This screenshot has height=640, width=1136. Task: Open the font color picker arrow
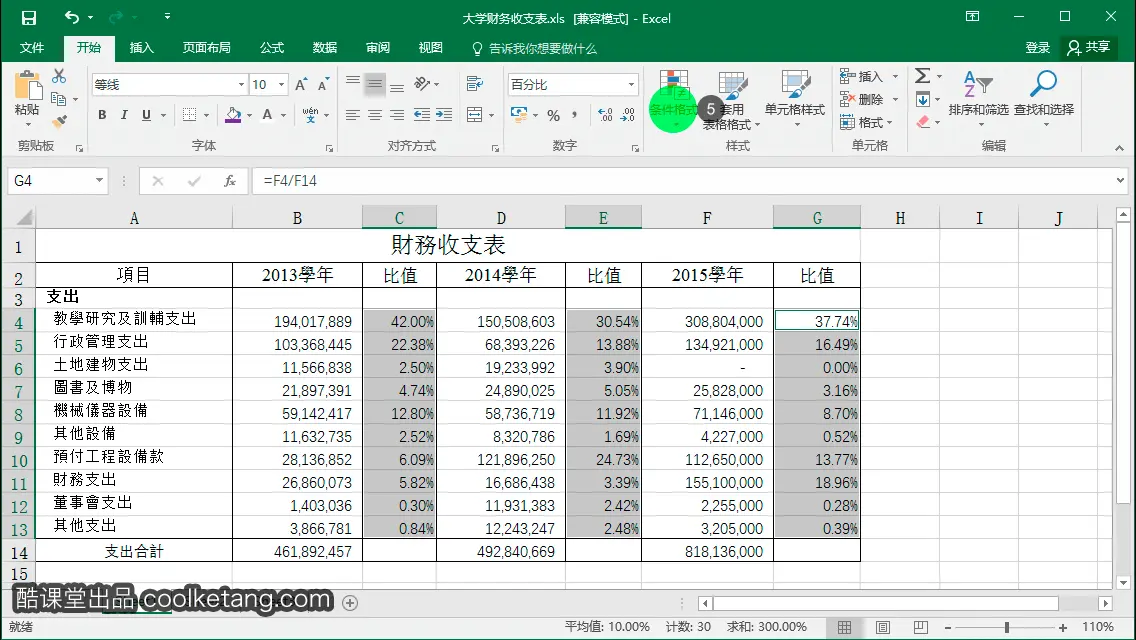[284, 115]
